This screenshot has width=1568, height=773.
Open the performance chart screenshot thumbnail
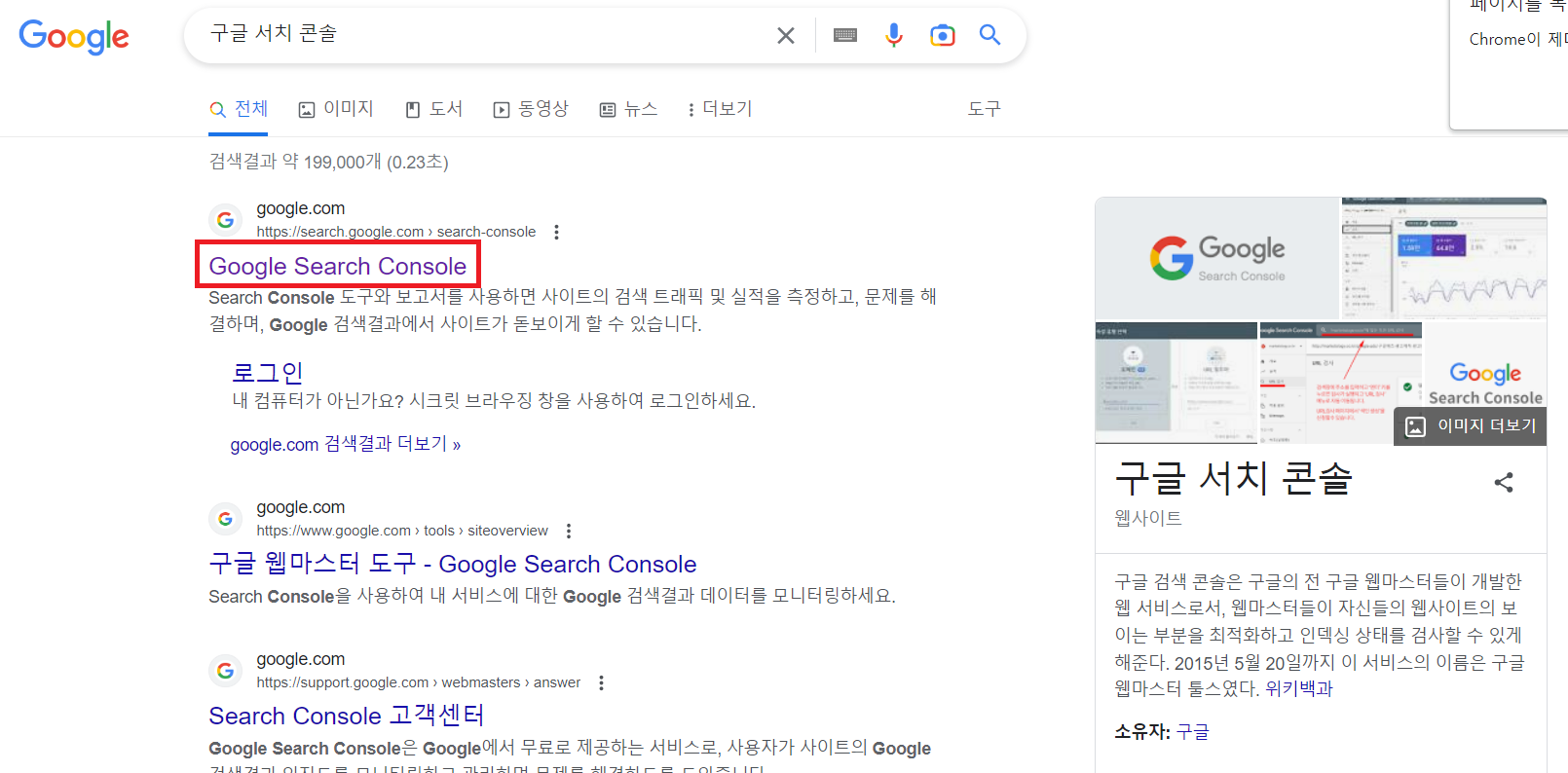click(x=1444, y=258)
